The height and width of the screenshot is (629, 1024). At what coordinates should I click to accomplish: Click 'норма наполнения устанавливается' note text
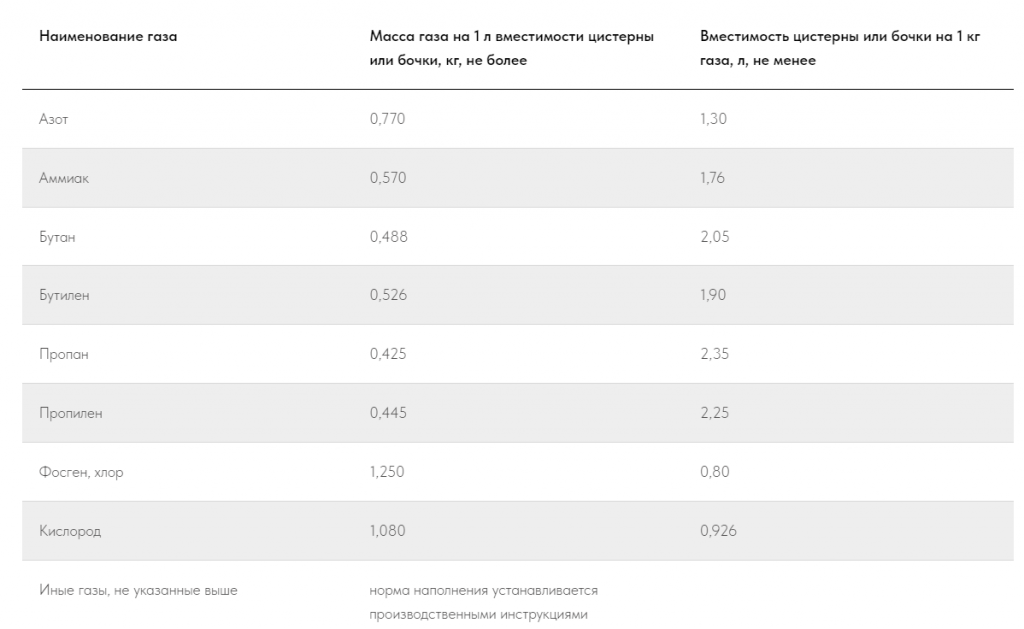click(483, 590)
